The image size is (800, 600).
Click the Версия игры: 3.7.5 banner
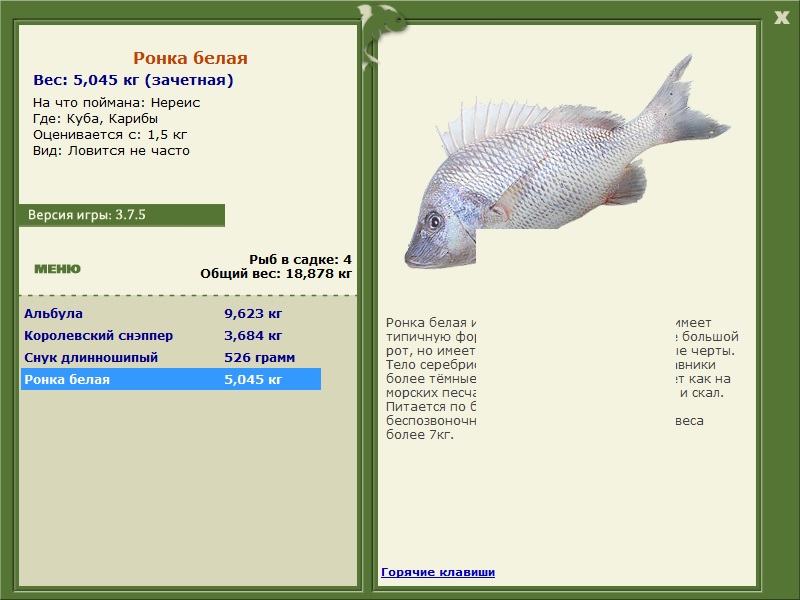coord(122,215)
